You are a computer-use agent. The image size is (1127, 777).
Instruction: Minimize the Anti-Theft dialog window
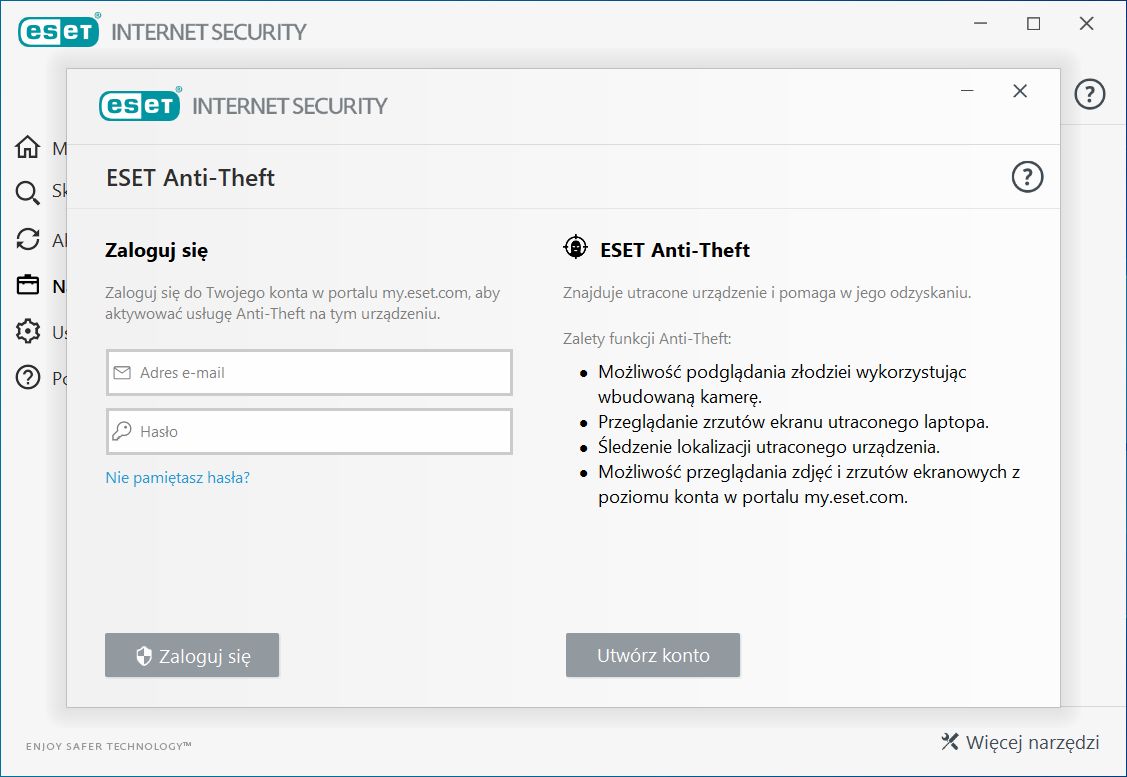point(967,91)
